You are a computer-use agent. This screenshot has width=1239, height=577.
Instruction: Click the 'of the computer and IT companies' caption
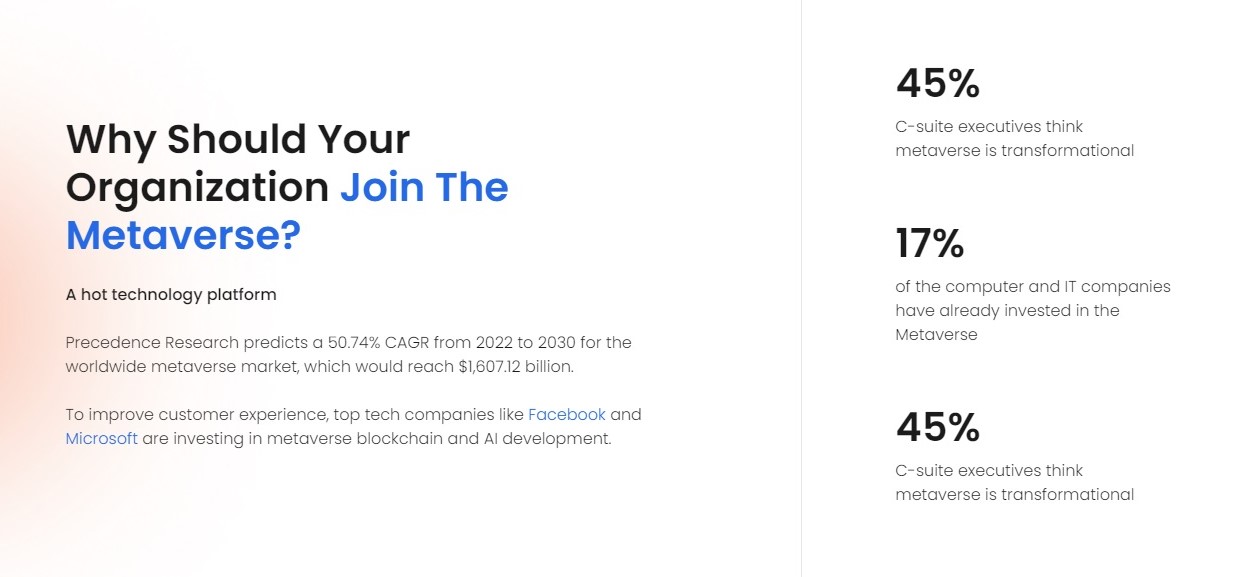(1033, 287)
